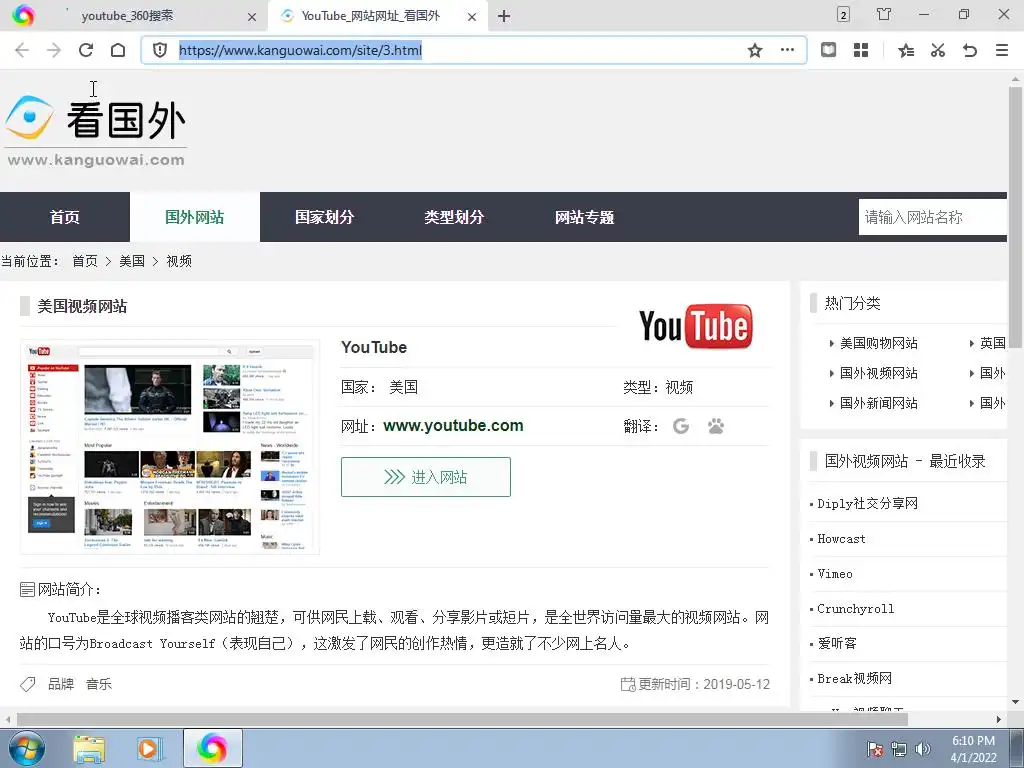Reload the page with refresh icon
The image size is (1024, 768).
(x=86, y=50)
